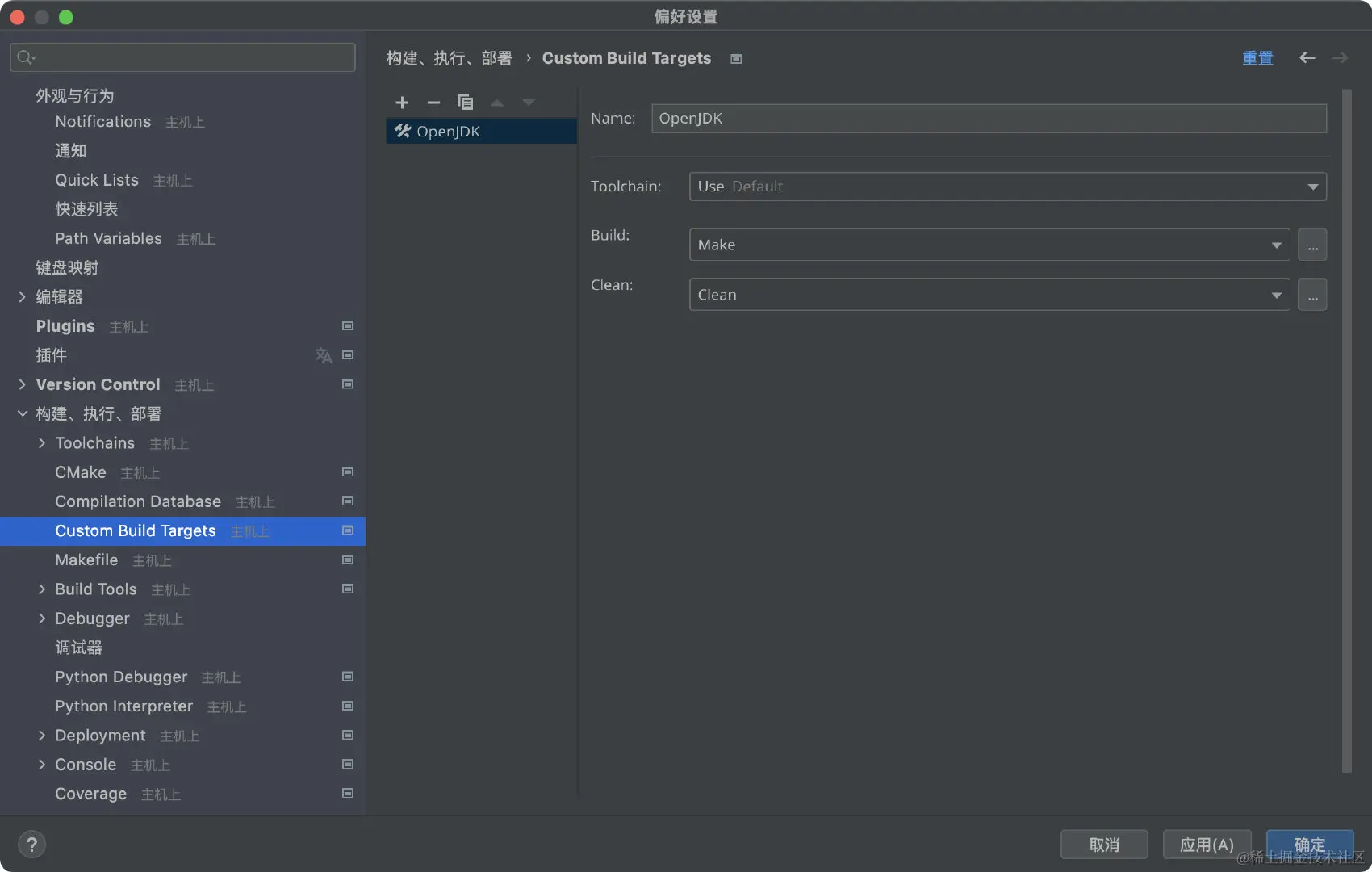This screenshot has height=872, width=1372.
Task: Click the breadcrumb project-level settings icon
Action: coord(736,59)
